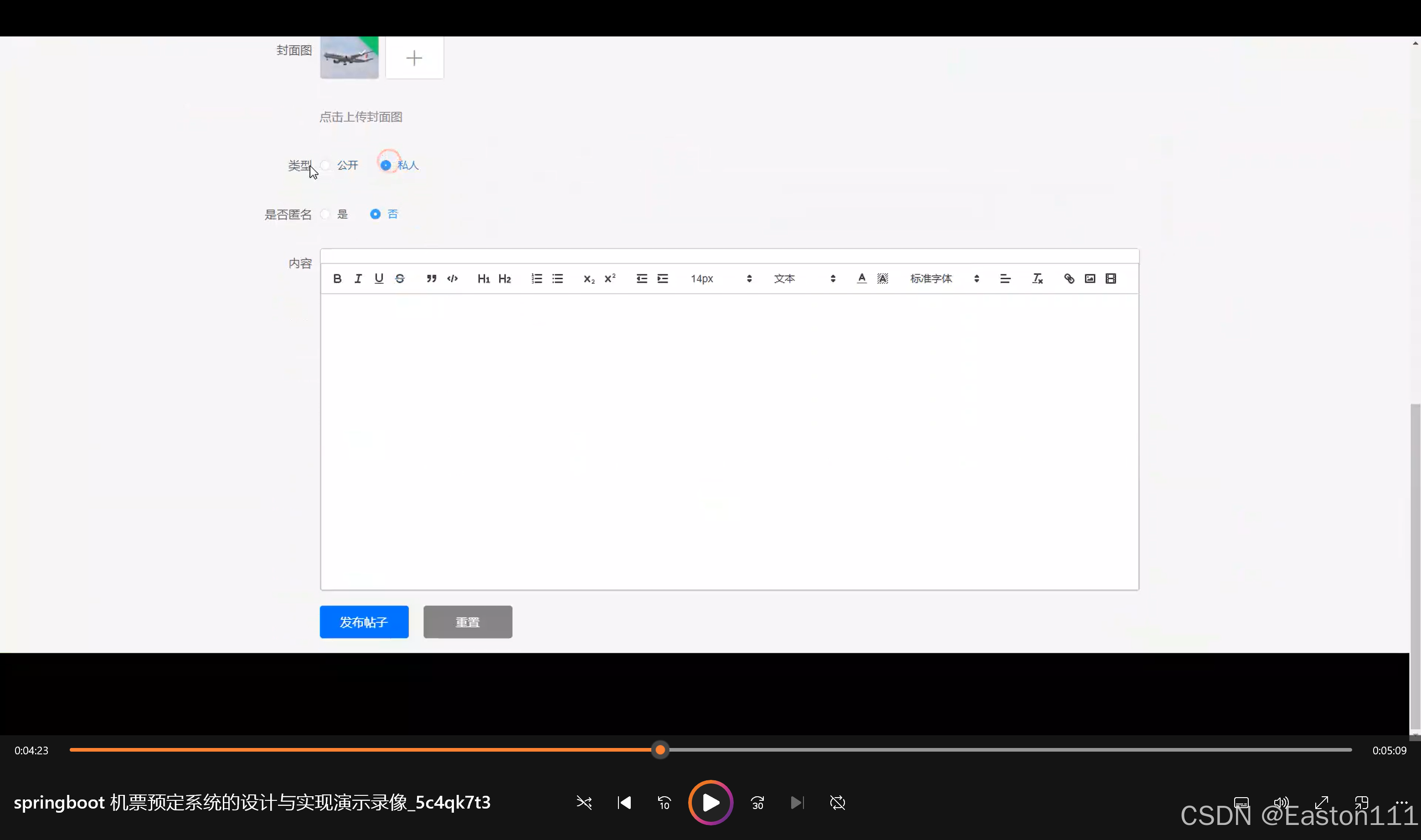The width and height of the screenshot is (1421, 840).
Task: Toggle repeat mode in the player
Action: tap(837, 803)
